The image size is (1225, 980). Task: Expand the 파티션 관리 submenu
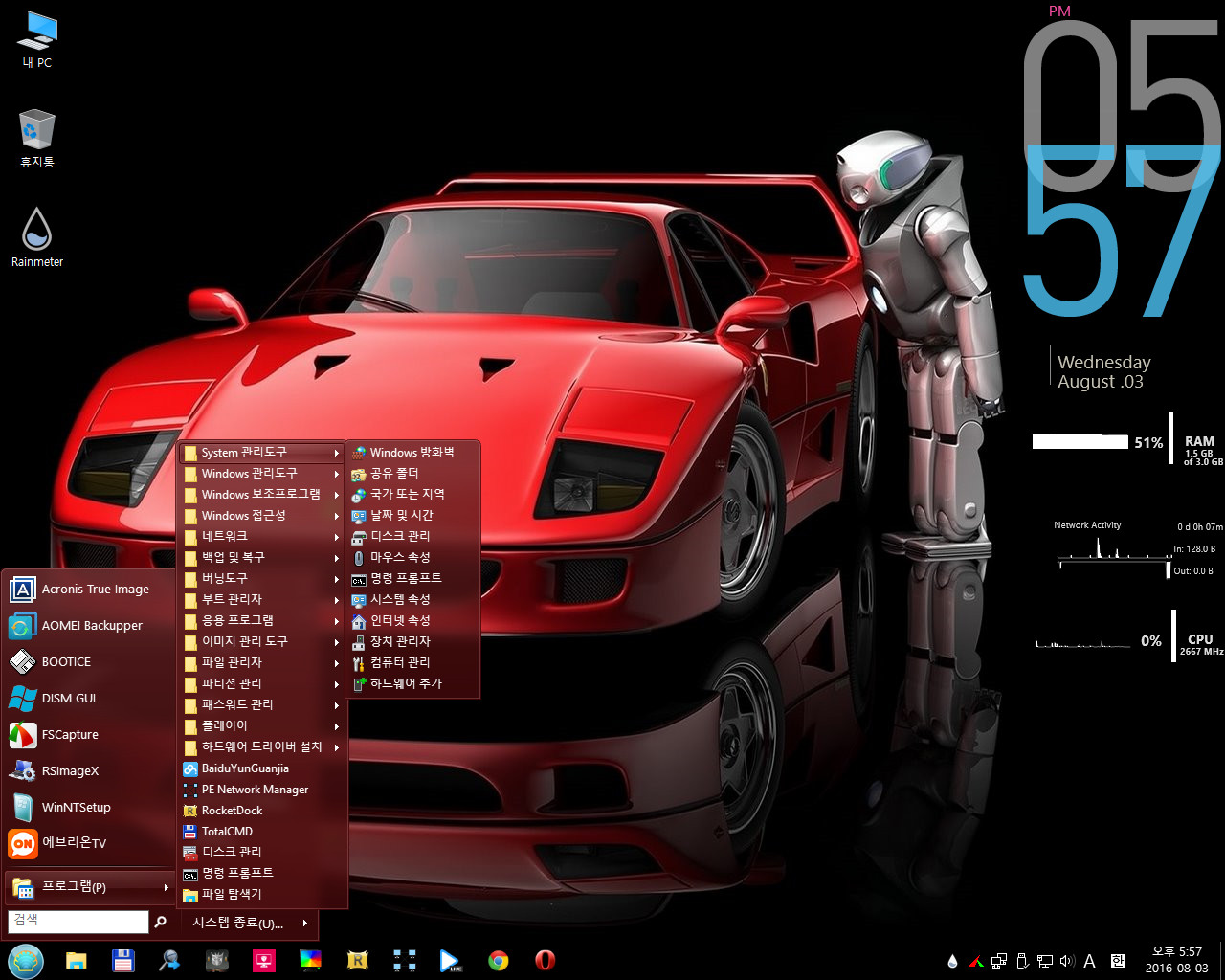point(262,684)
